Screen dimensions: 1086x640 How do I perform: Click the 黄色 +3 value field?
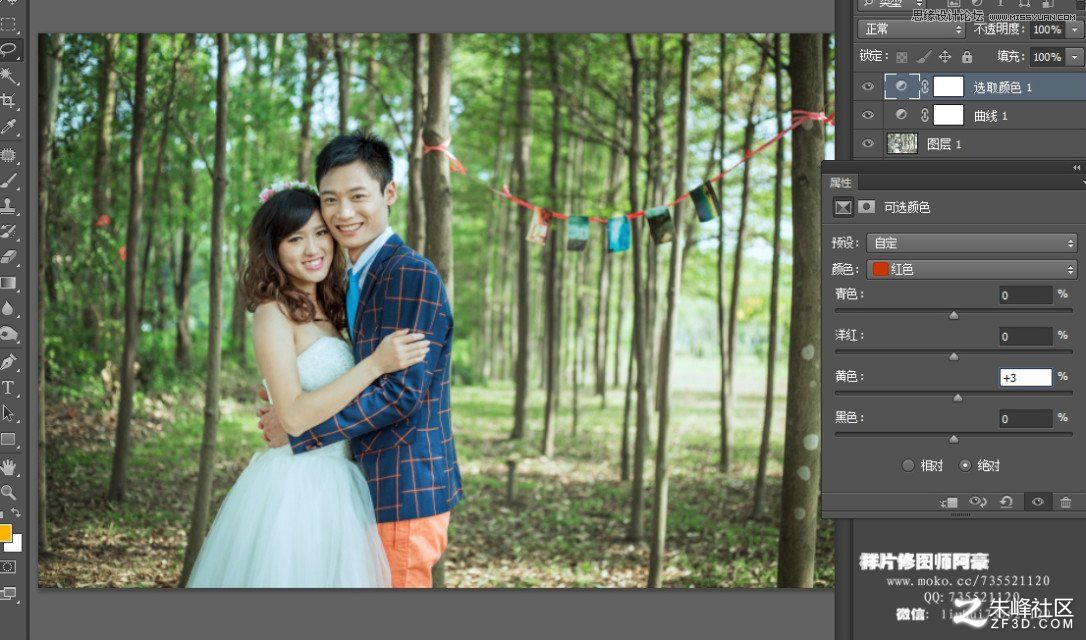coord(1025,377)
